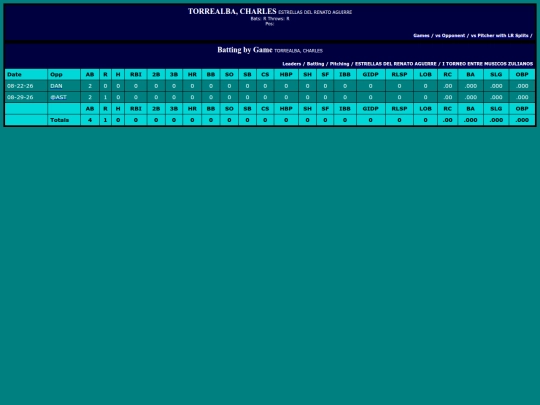Click the TORREALBA, CHARLES page title
The width and height of the screenshot is (540, 405).
pos(232,11)
